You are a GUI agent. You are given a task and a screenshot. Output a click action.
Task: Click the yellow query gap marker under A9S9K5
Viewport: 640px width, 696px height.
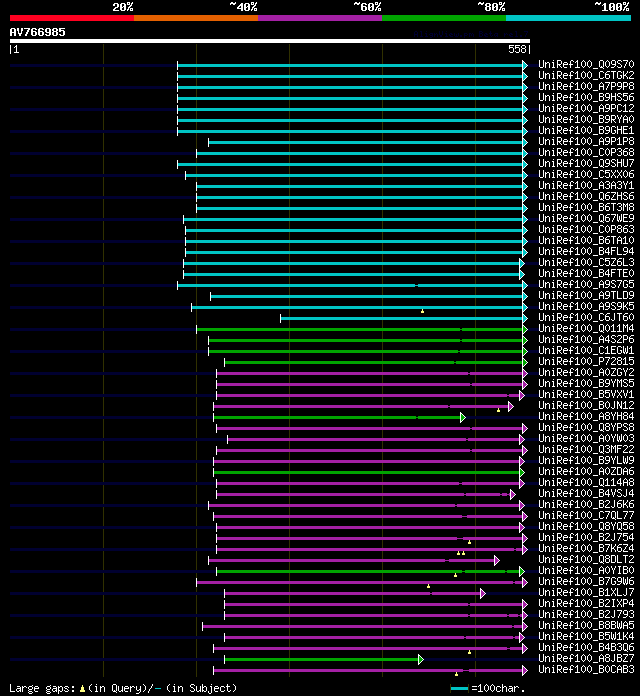423,312
